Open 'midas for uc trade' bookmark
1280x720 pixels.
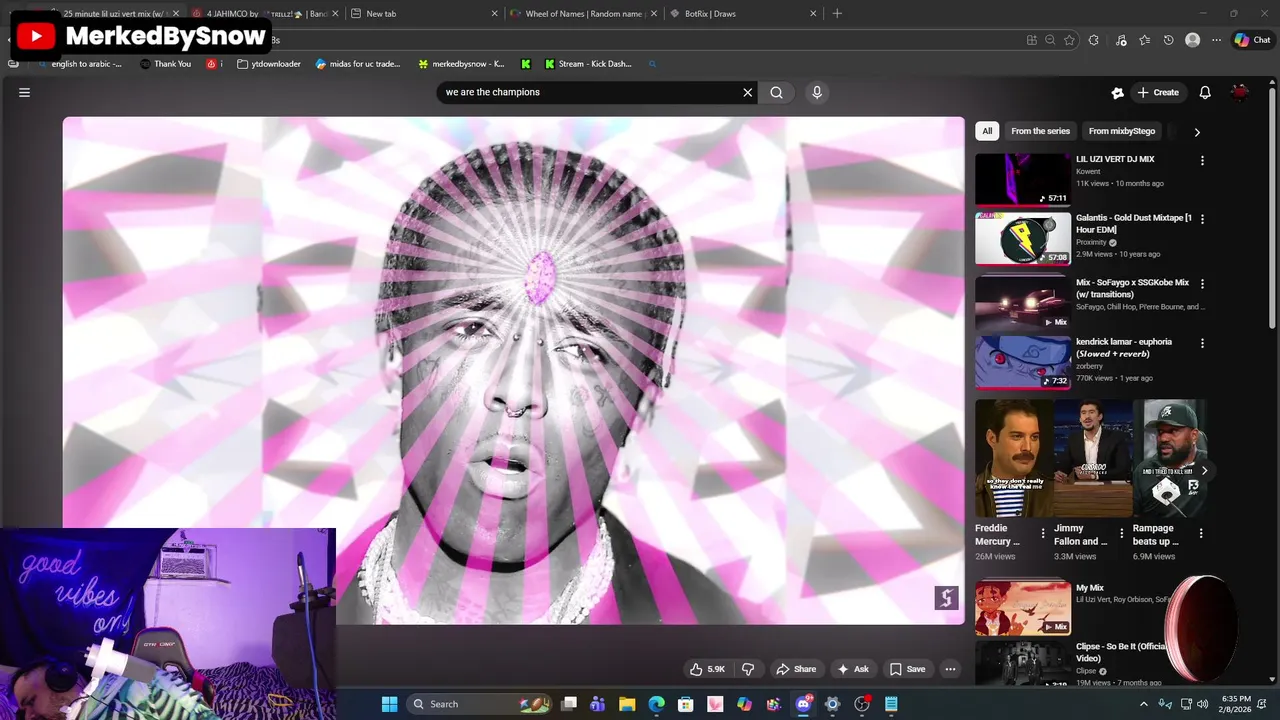pos(358,64)
